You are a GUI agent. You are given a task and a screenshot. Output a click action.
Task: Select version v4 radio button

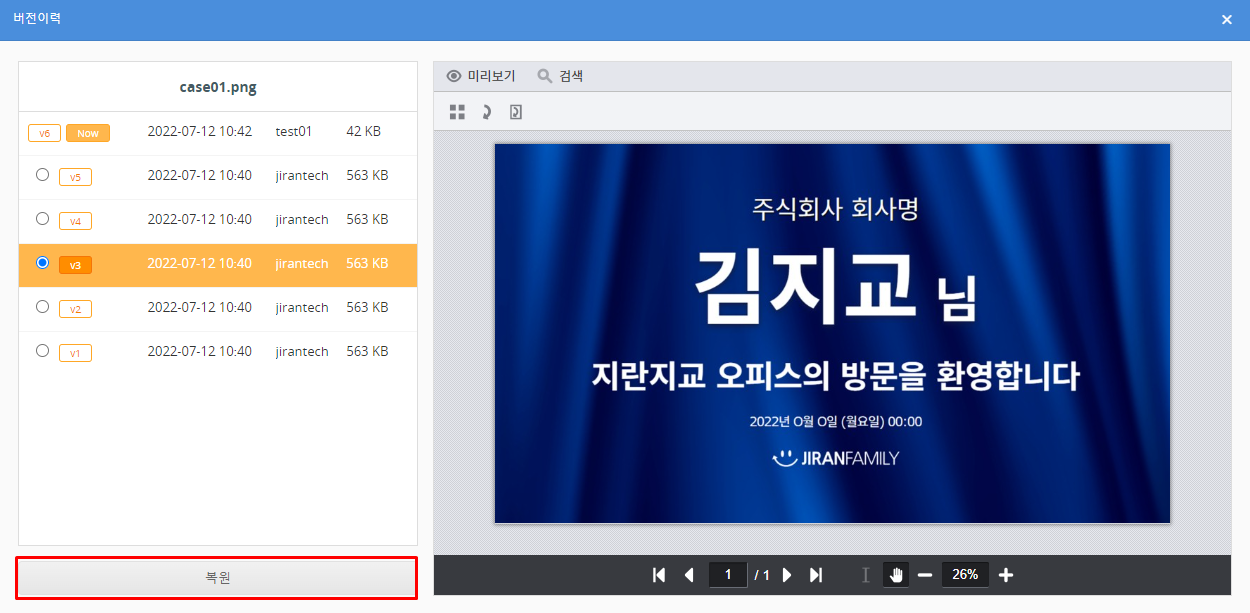coord(42,219)
